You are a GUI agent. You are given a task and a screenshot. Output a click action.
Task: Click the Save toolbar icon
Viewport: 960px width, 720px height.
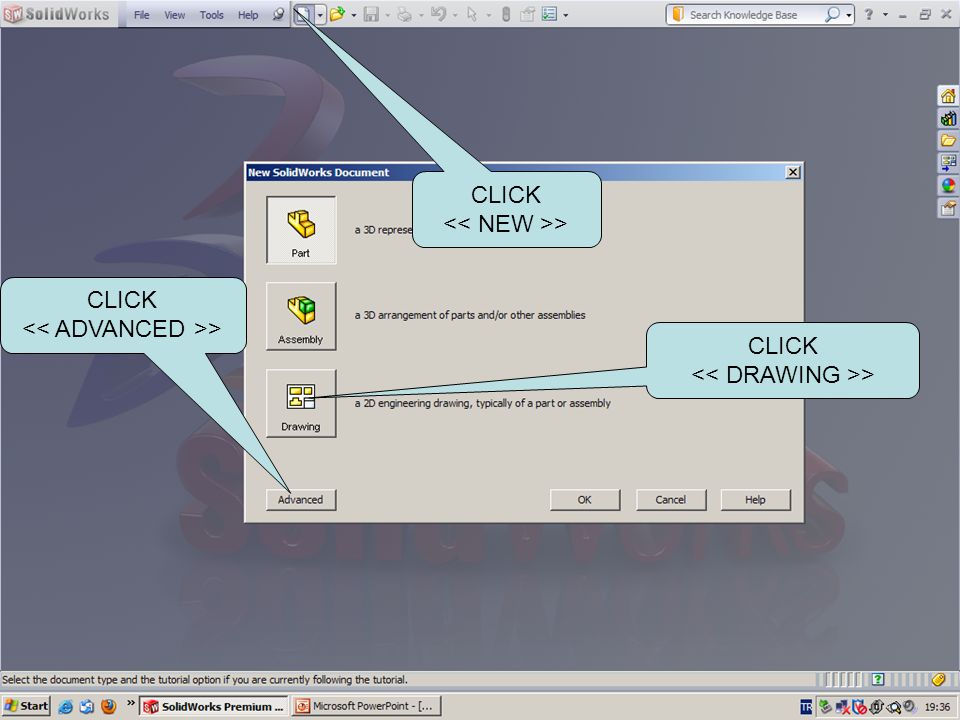click(371, 14)
